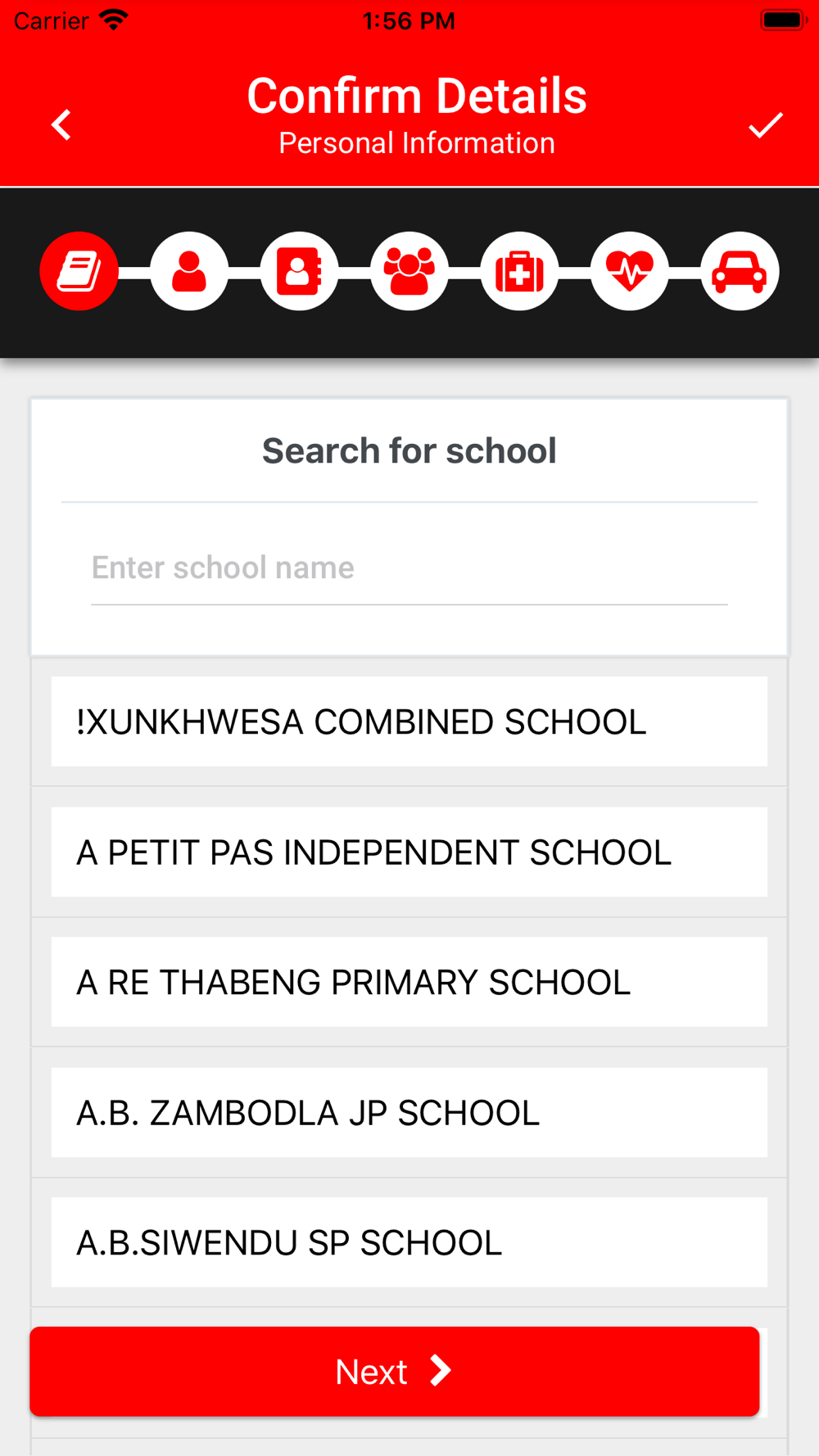Select the heartbeat health step icon
This screenshot has height=1456, width=819.
click(629, 271)
